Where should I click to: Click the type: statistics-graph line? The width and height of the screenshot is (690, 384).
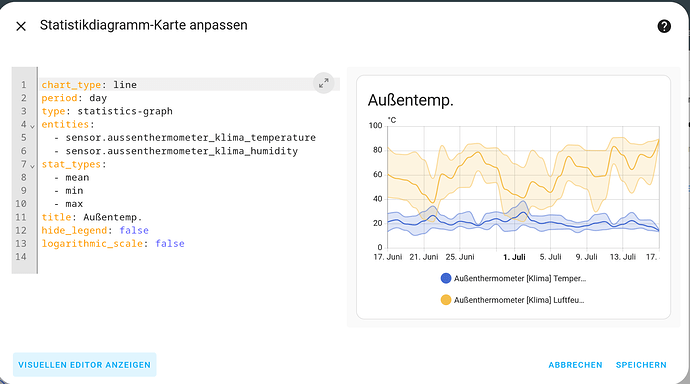pos(107,111)
